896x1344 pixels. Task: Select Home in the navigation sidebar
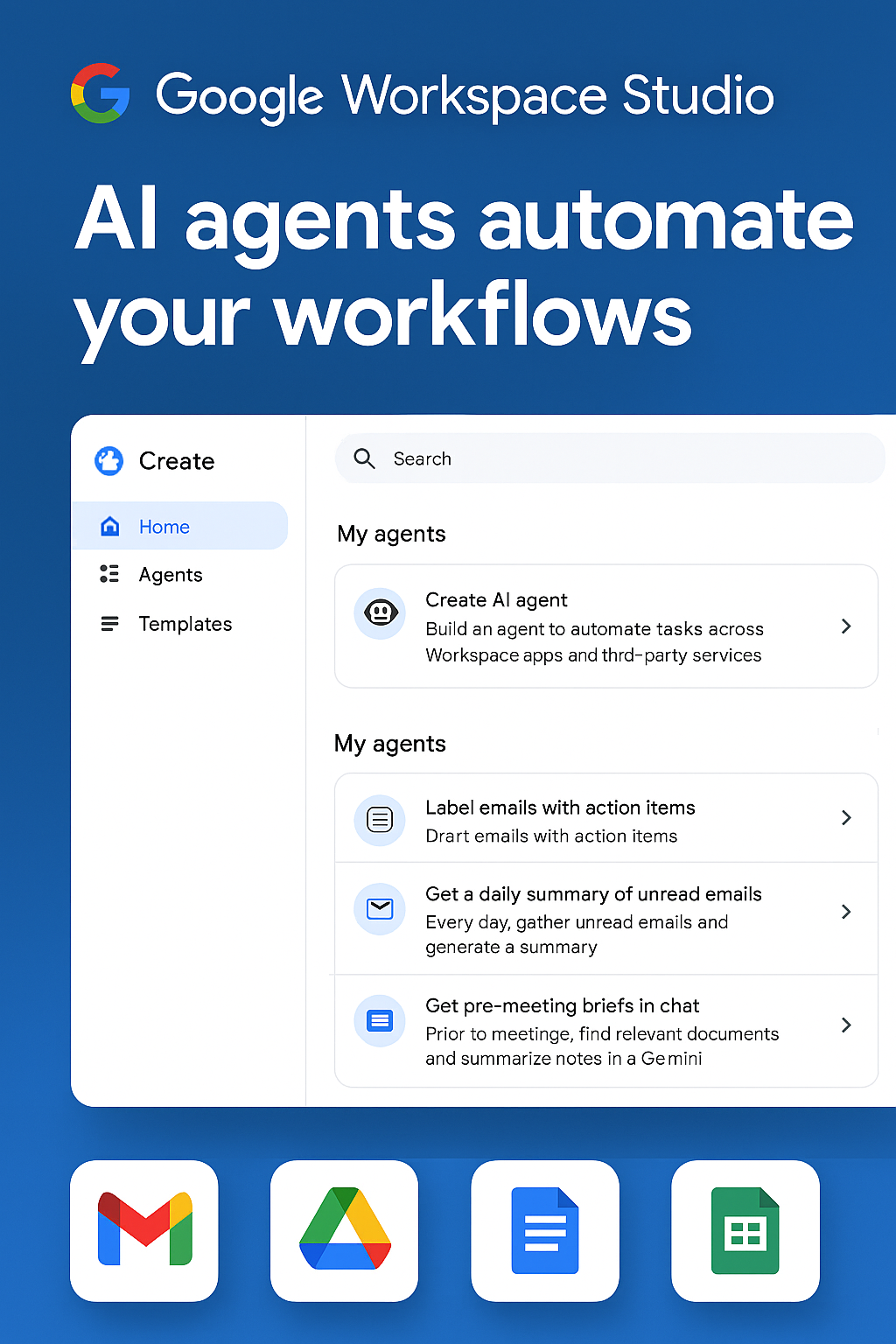(164, 526)
